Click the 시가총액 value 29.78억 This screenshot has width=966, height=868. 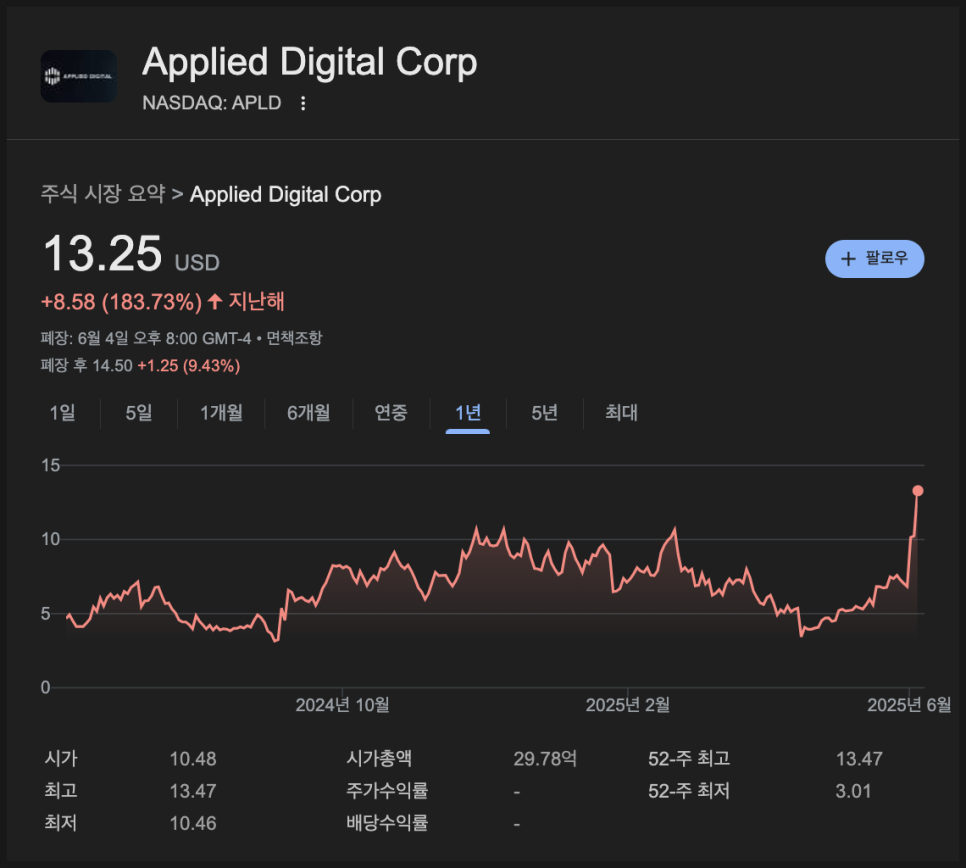pos(545,759)
